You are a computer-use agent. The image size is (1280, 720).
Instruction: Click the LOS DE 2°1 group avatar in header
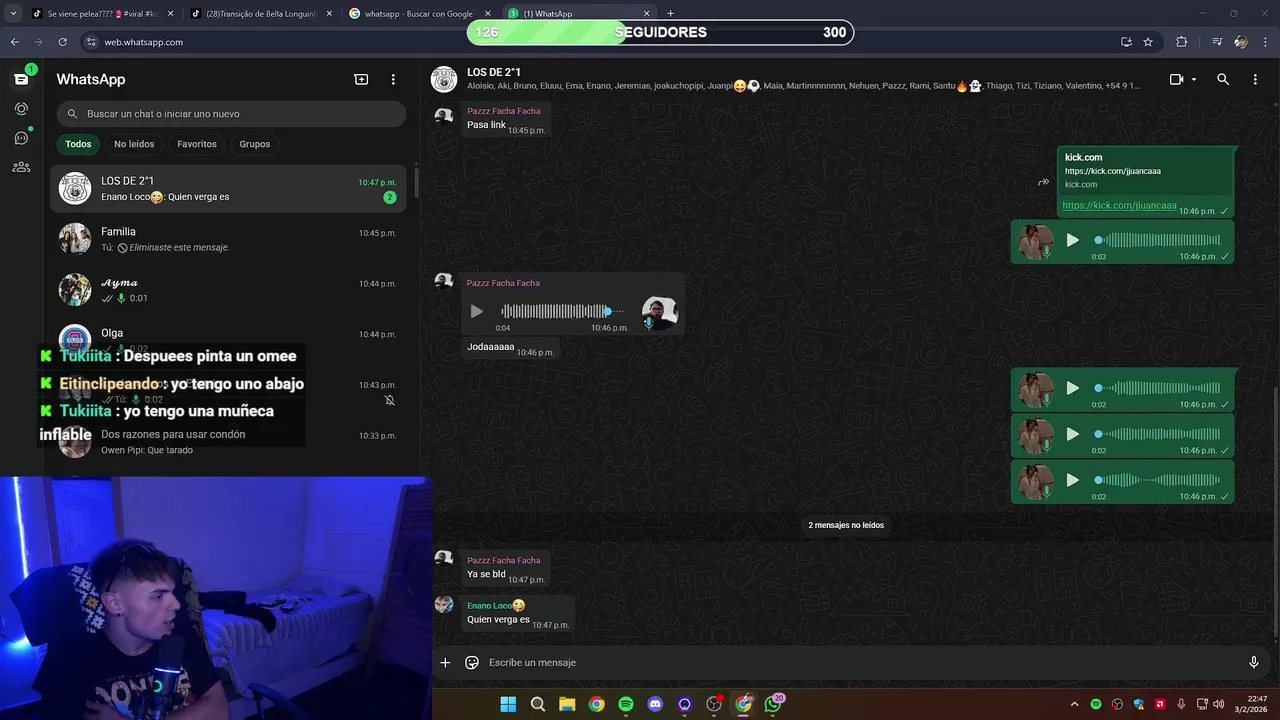coord(444,79)
